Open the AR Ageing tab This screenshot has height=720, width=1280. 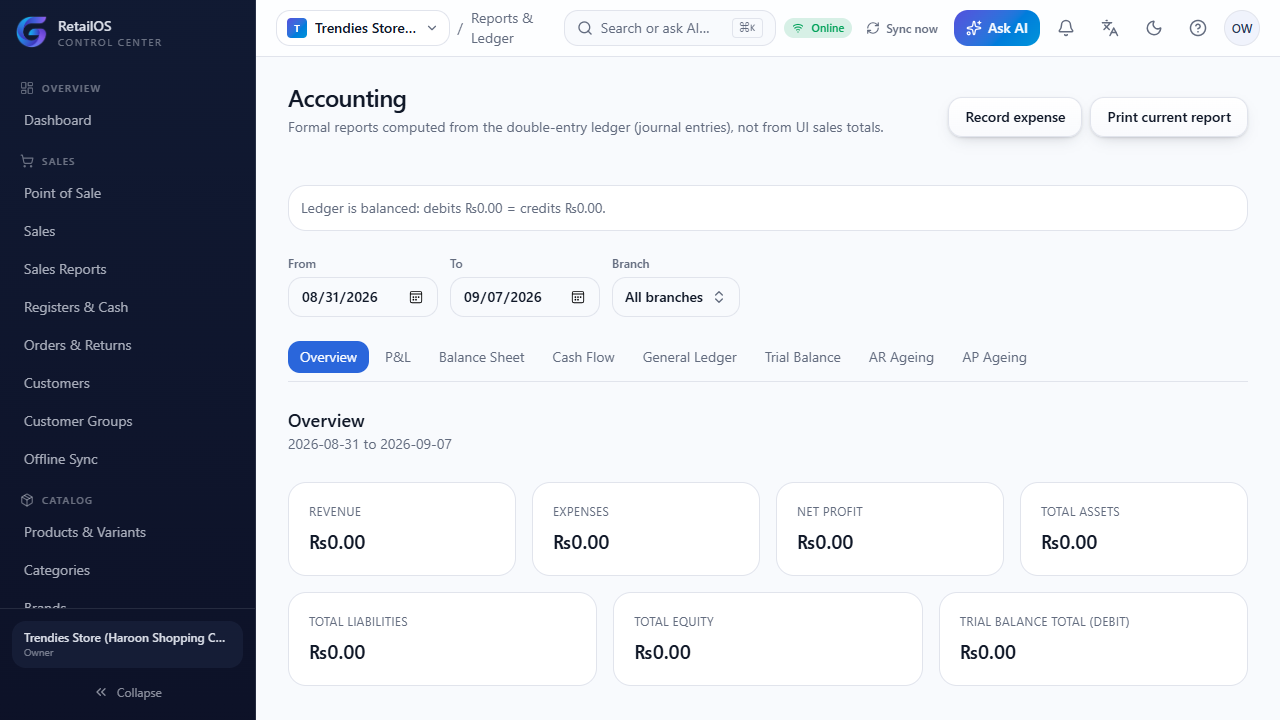901,357
